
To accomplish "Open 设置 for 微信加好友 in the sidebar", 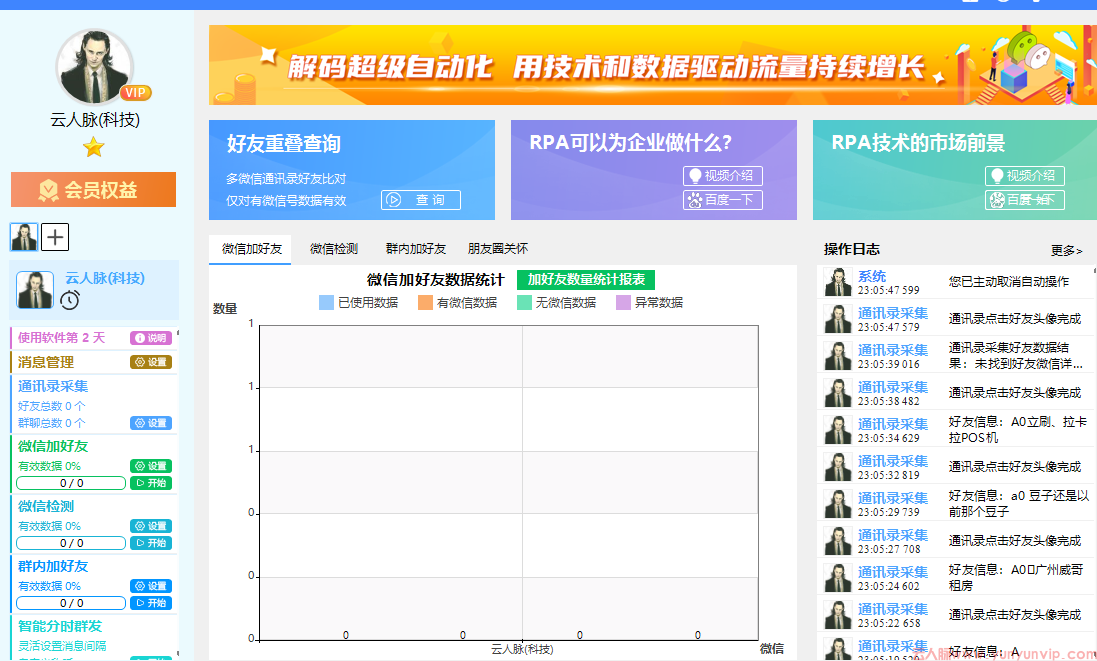I will tap(151, 466).
